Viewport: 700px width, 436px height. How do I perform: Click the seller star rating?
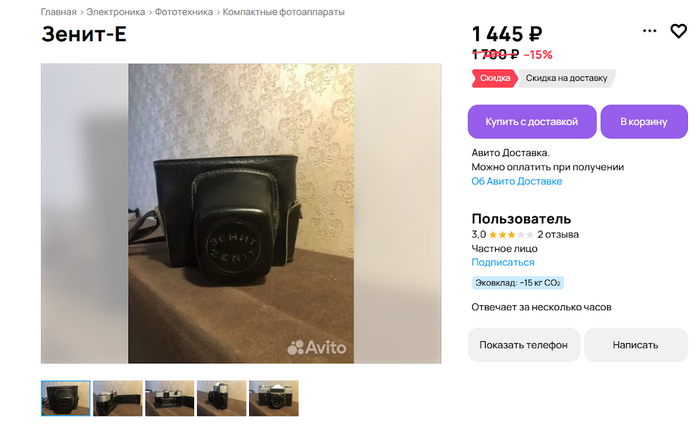point(511,235)
